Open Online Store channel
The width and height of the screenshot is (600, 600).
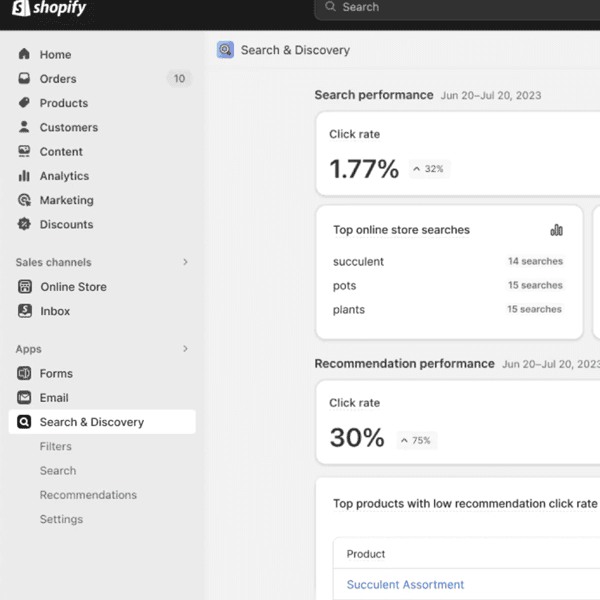pyautogui.click(x=73, y=287)
